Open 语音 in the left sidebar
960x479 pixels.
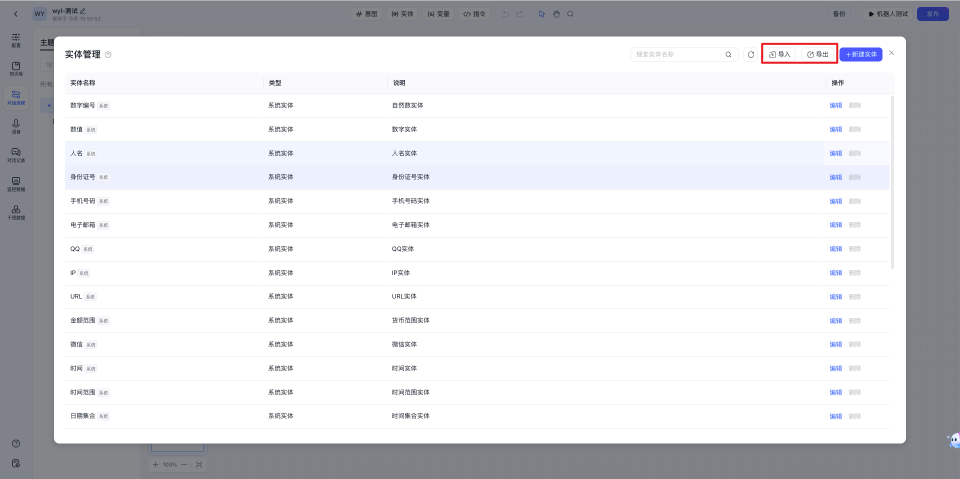[x=16, y=126]
